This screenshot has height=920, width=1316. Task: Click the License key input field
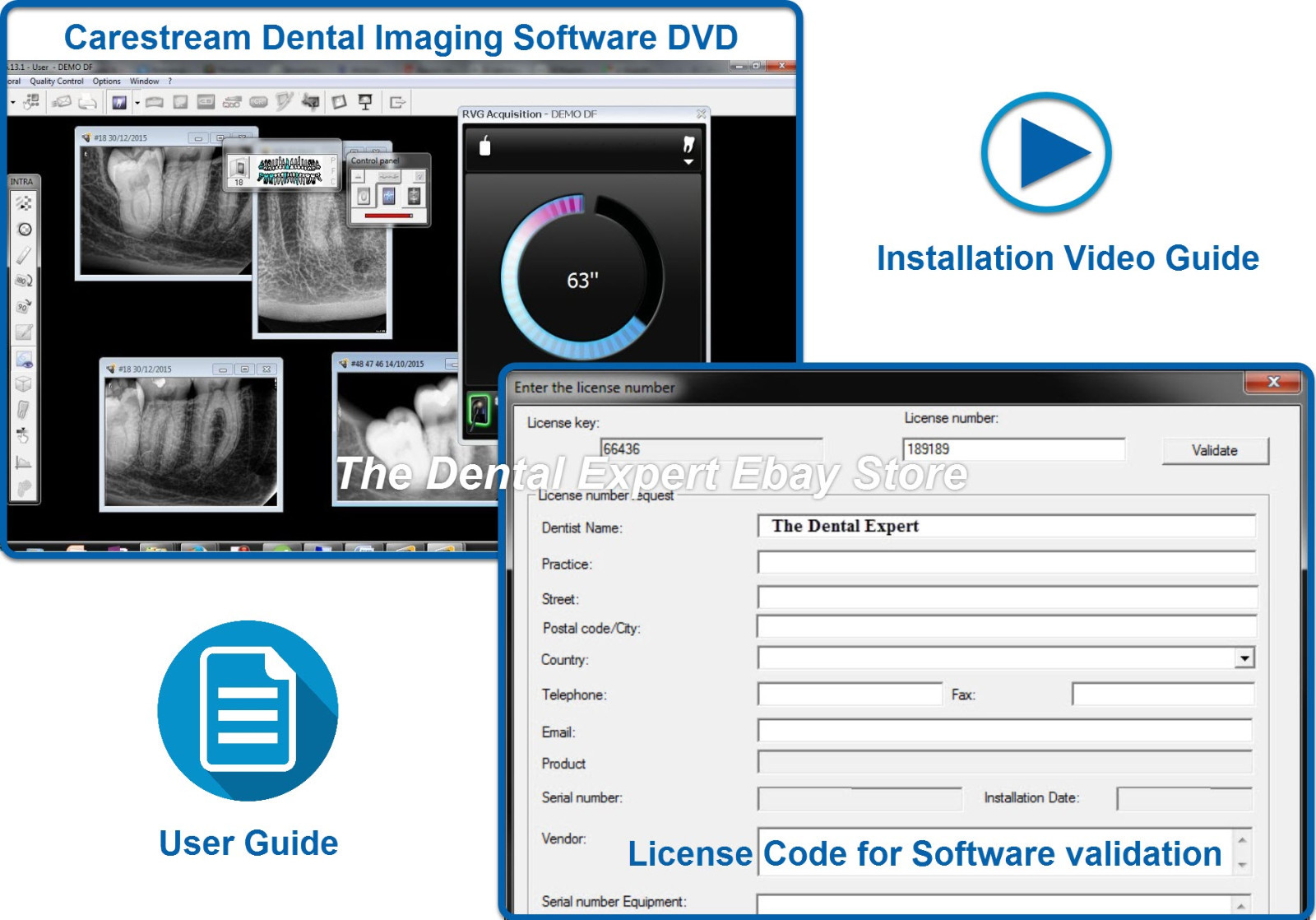711,448
